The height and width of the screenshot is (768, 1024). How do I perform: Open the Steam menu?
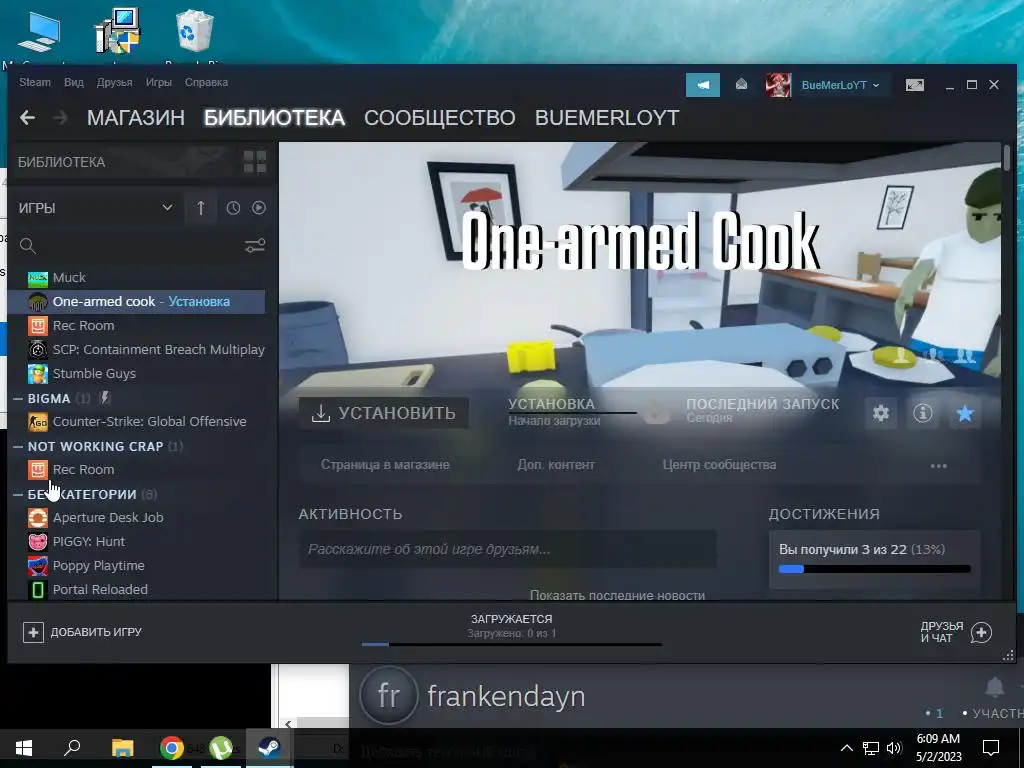tap(35, 82)
